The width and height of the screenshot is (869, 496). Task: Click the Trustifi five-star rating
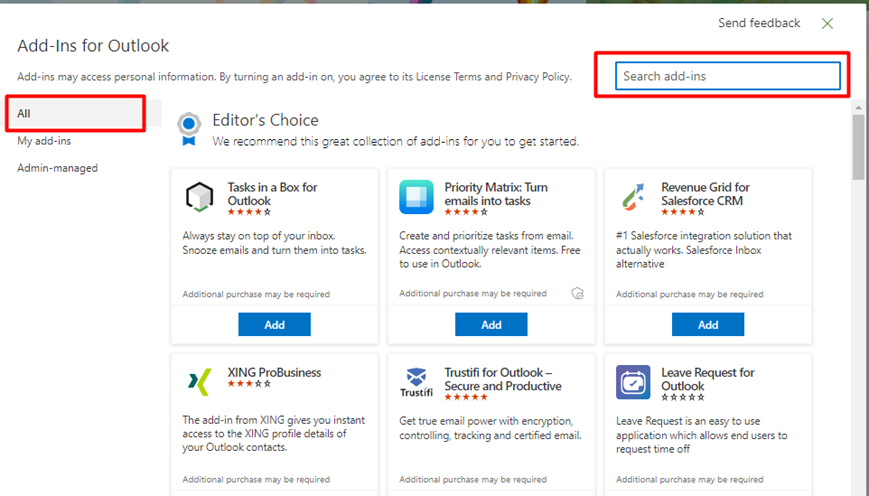466,397
